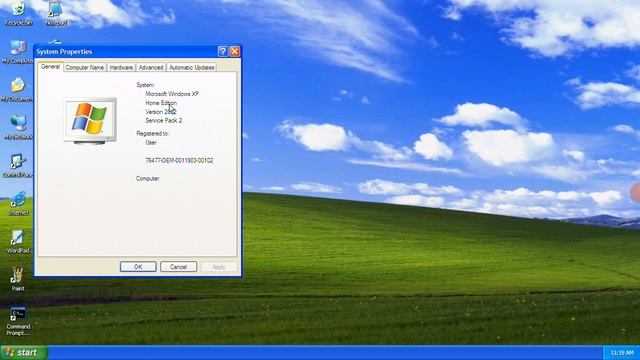Switch to the Computer Name tab

point(84,68)
